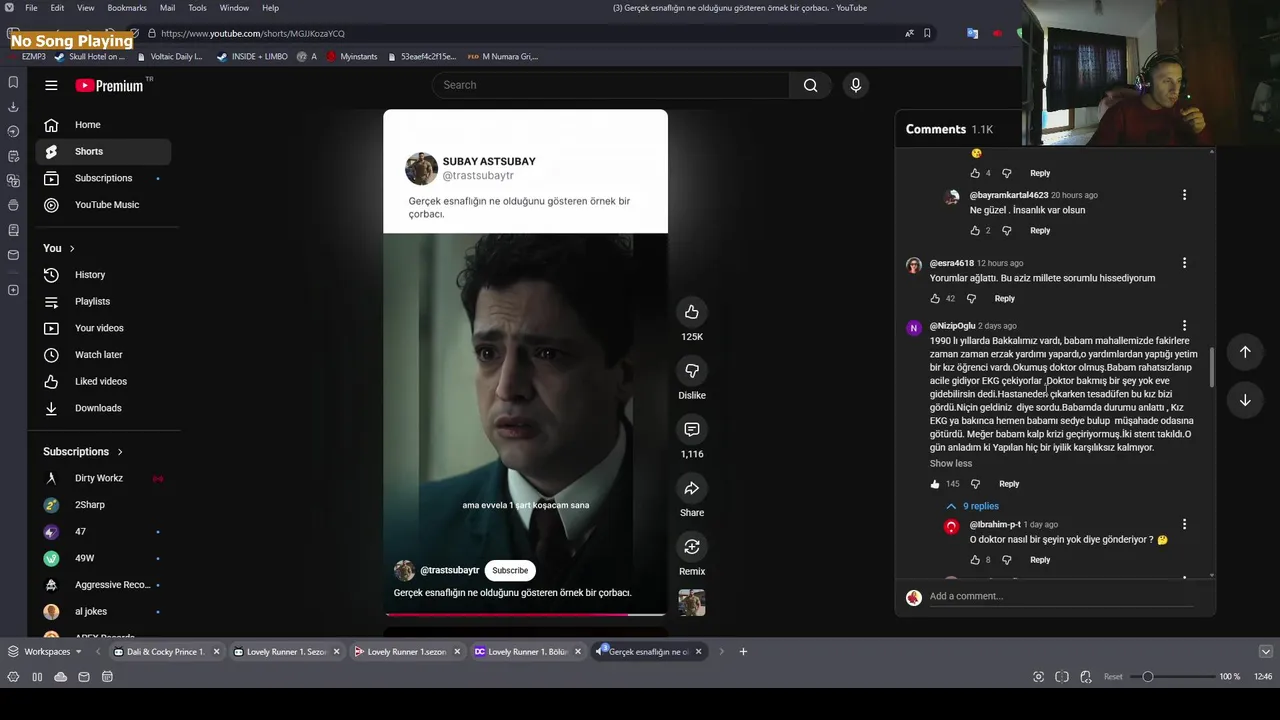The height and width of the screenshot is (720, 1280).
Task: Click the Vivaldi browser menu logo
Action: (x=9, y=8)
